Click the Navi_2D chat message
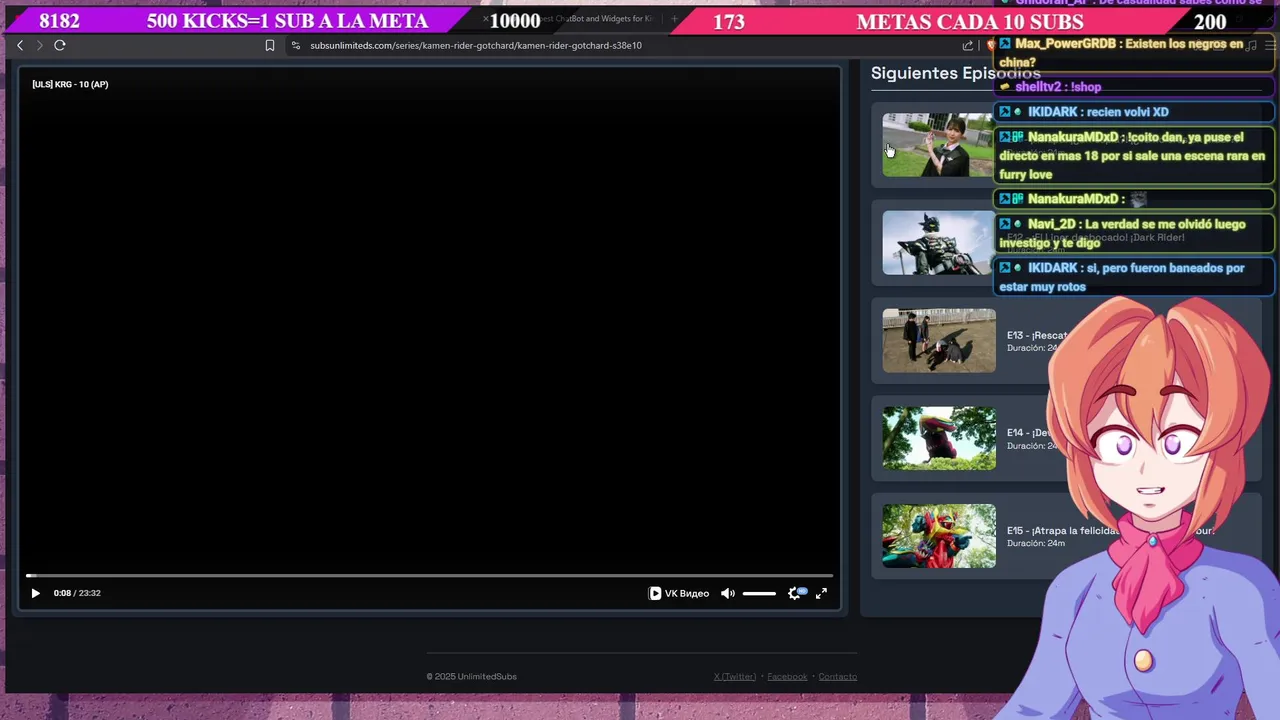The width and height of the screenshot is (1280, 720). click(1134, 233)
